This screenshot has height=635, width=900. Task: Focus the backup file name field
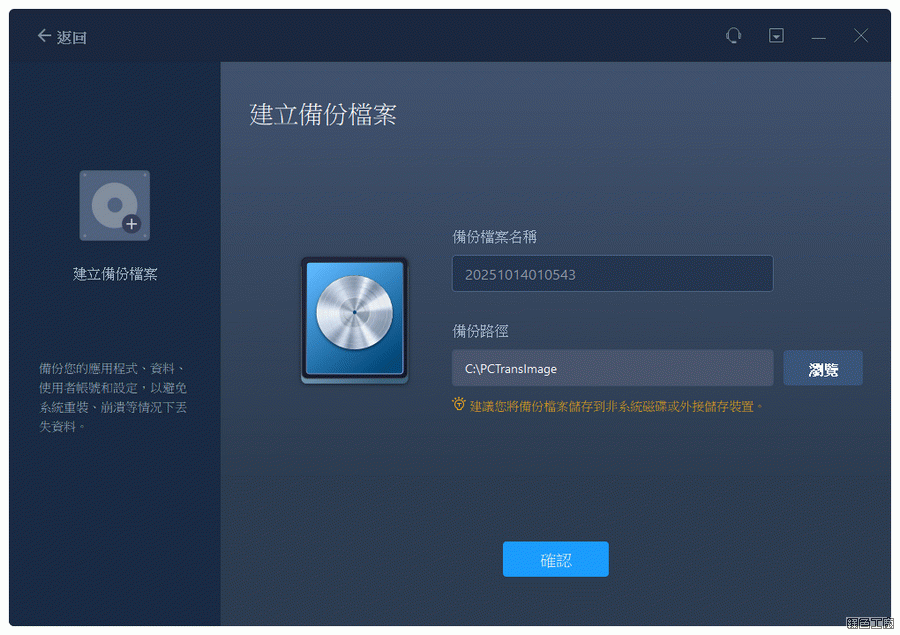click(612, 274)
